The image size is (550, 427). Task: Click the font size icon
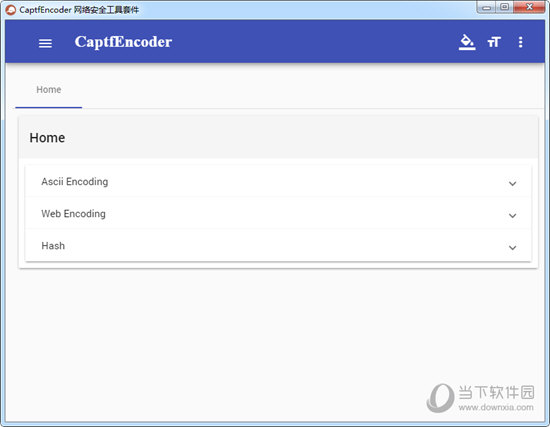point(494,42)
